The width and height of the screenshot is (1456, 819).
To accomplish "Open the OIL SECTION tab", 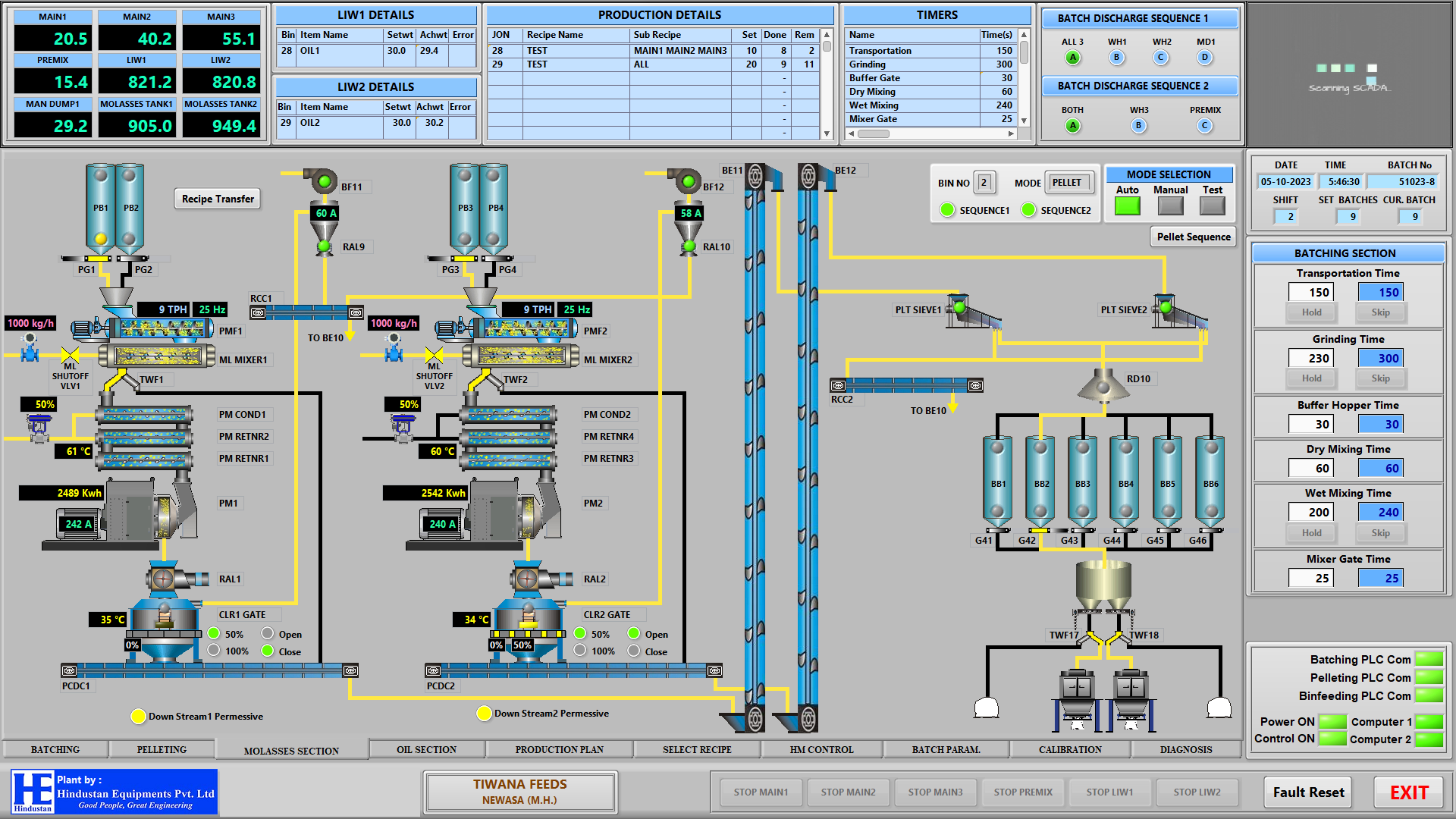I will click(x=427, y=749).
